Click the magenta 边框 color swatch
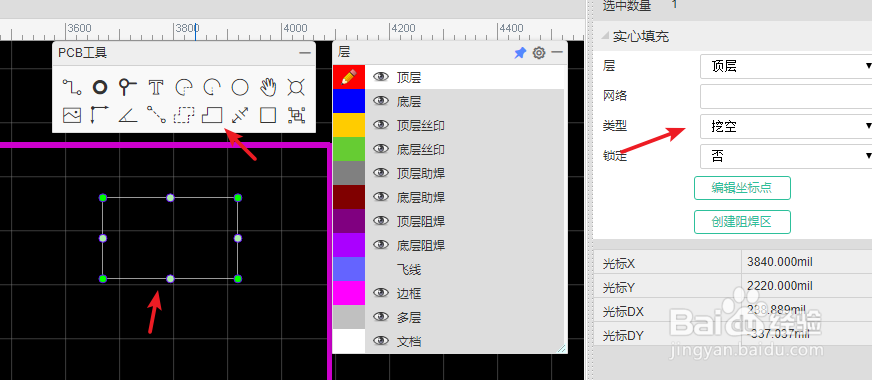This screenshot has height=380, width=872. (x=349, y=293)
